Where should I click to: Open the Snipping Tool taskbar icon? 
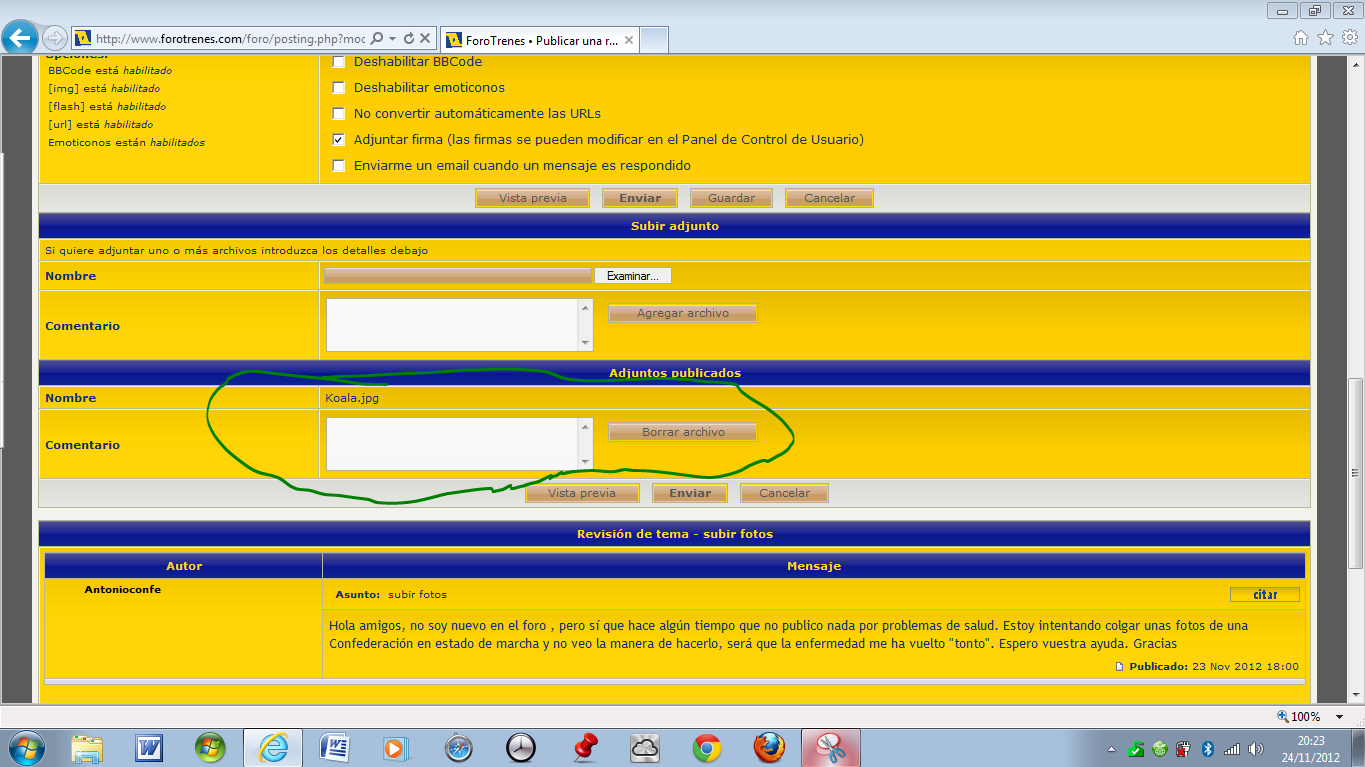[830, 747]
